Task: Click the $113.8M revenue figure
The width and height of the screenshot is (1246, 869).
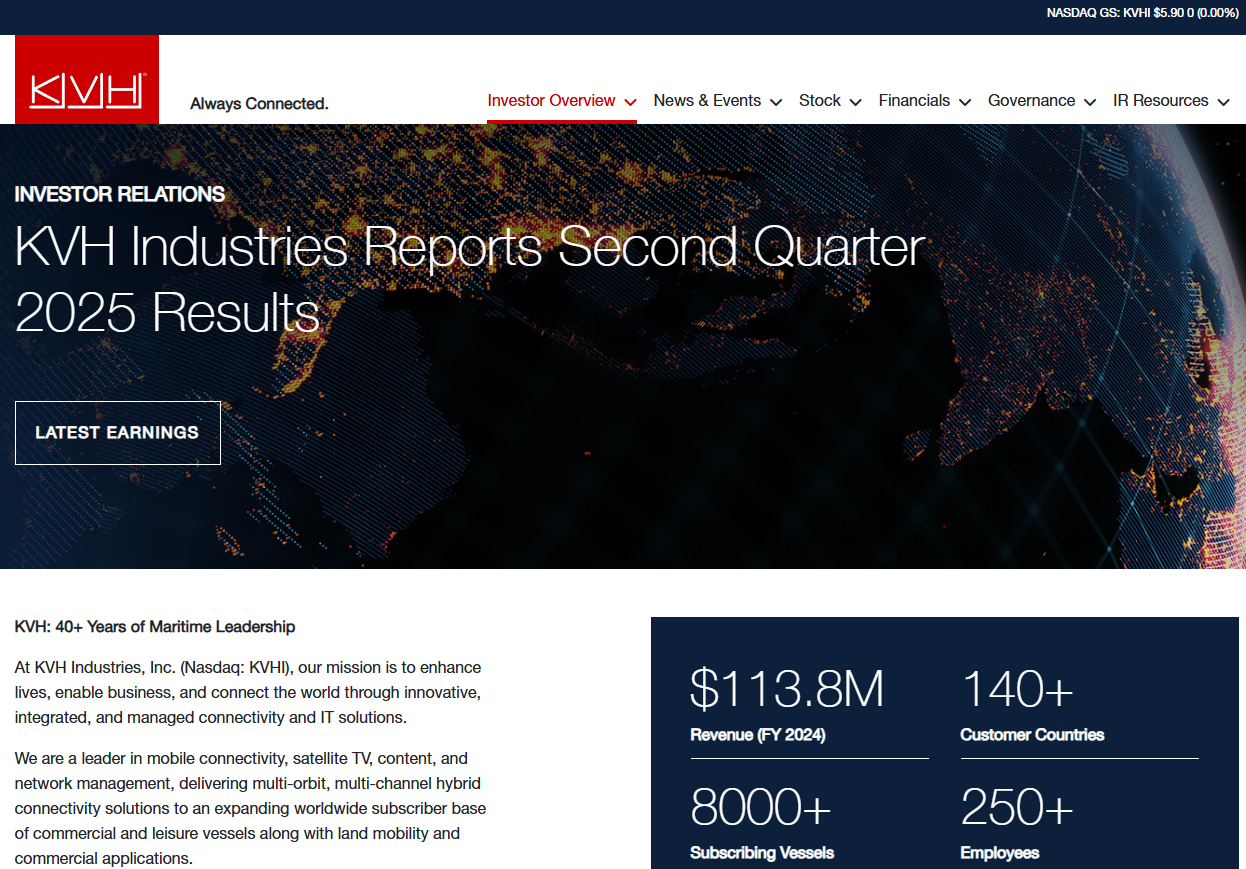Action: click(787, 689)
